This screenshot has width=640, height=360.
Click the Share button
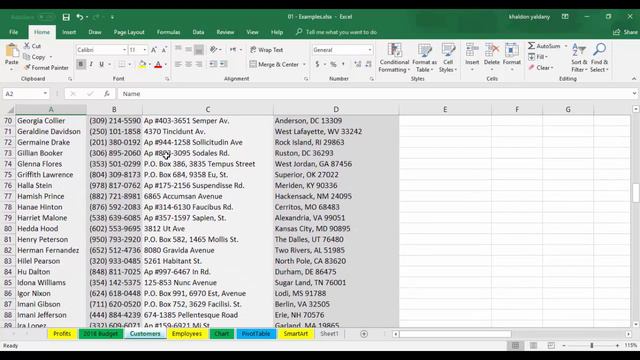pos(626,32)
